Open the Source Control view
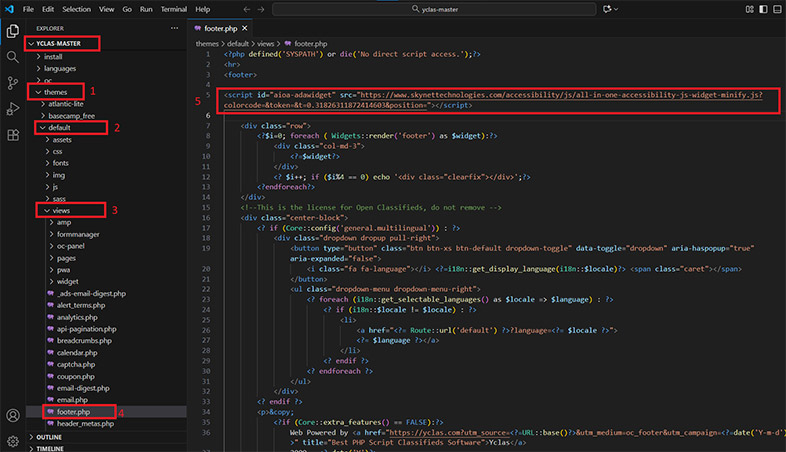 [x=13, y=83]
